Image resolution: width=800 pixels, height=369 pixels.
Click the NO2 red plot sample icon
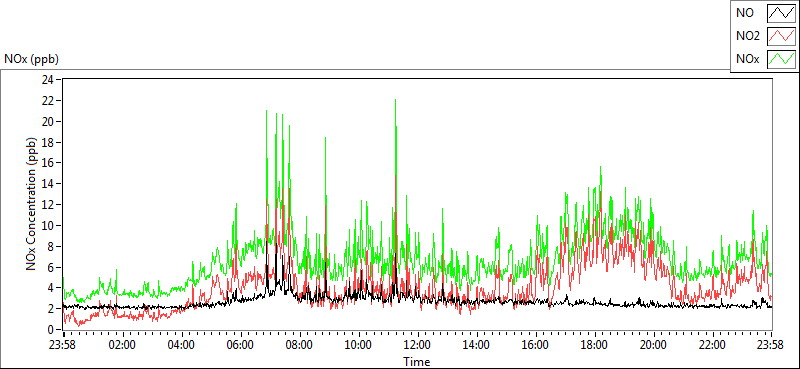coord(782,36)
